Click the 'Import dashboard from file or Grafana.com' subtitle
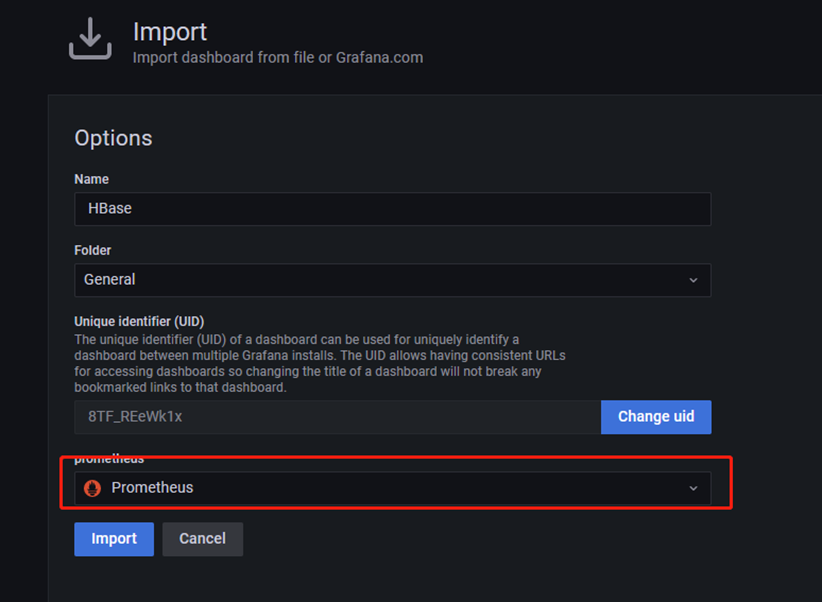 (278, 58)
